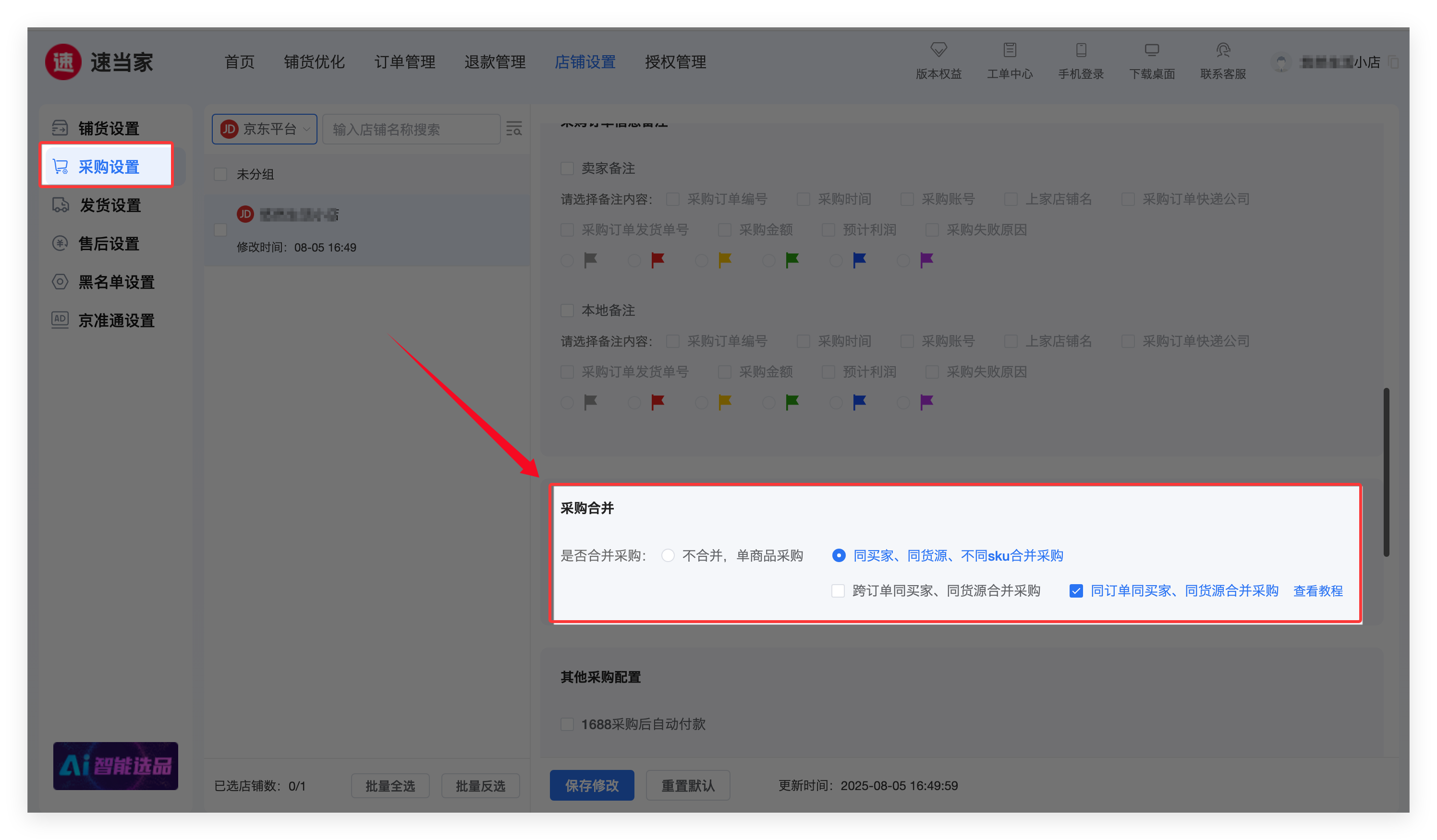
Task: Open 京准通设置 in the sidebar
Action: tap(116, 320)
